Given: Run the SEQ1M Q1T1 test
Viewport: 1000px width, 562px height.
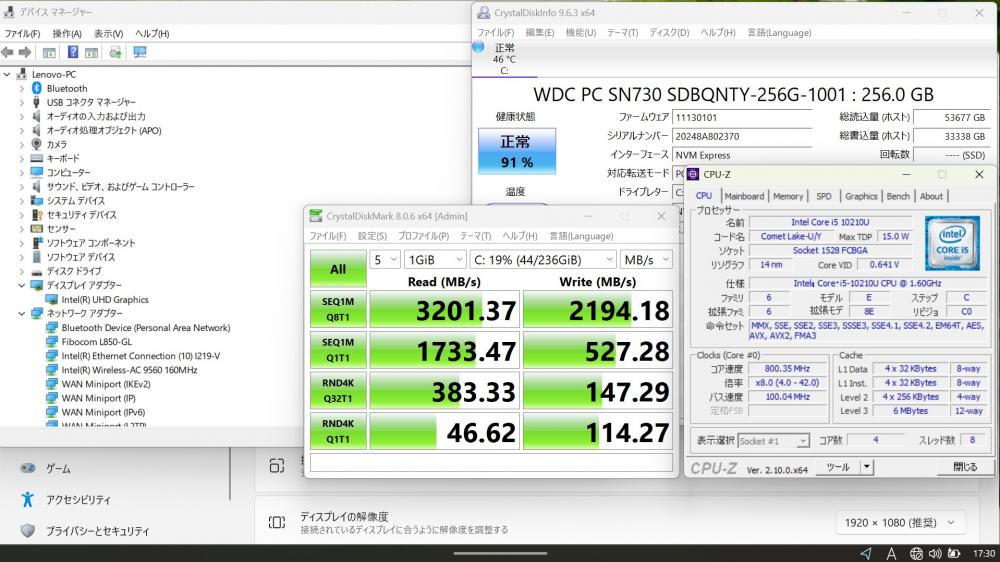Looking at the screenshot, I should point(338,350).
